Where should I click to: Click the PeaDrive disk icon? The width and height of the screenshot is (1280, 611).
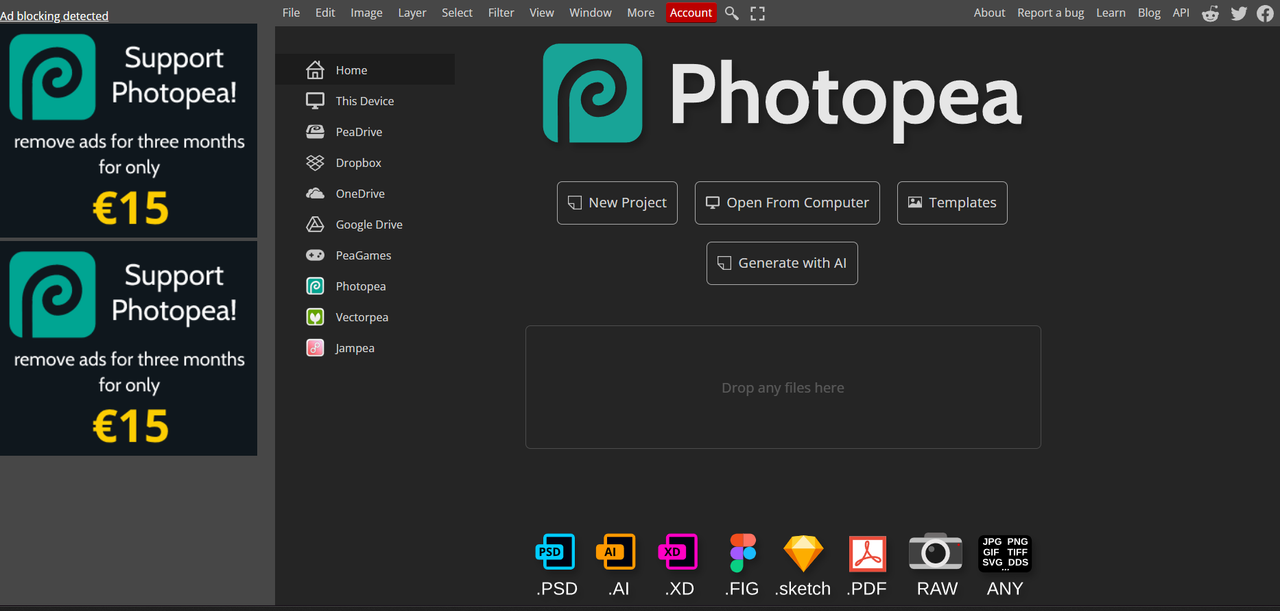pyautogui.click(x=315, y=132)
